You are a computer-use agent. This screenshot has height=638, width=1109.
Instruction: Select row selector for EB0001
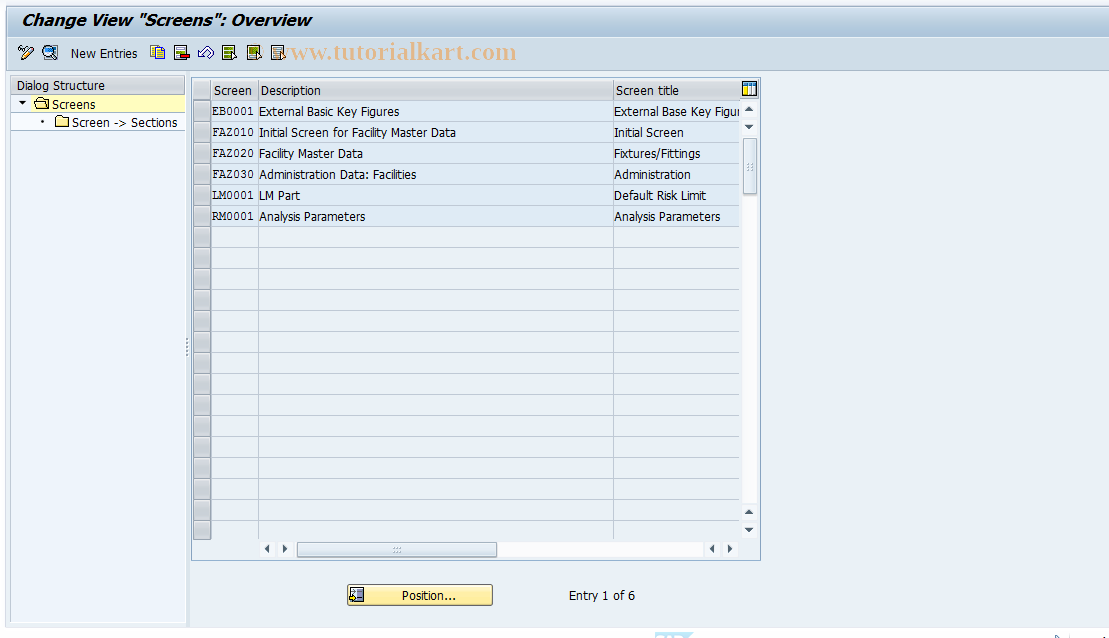[202, 111]
